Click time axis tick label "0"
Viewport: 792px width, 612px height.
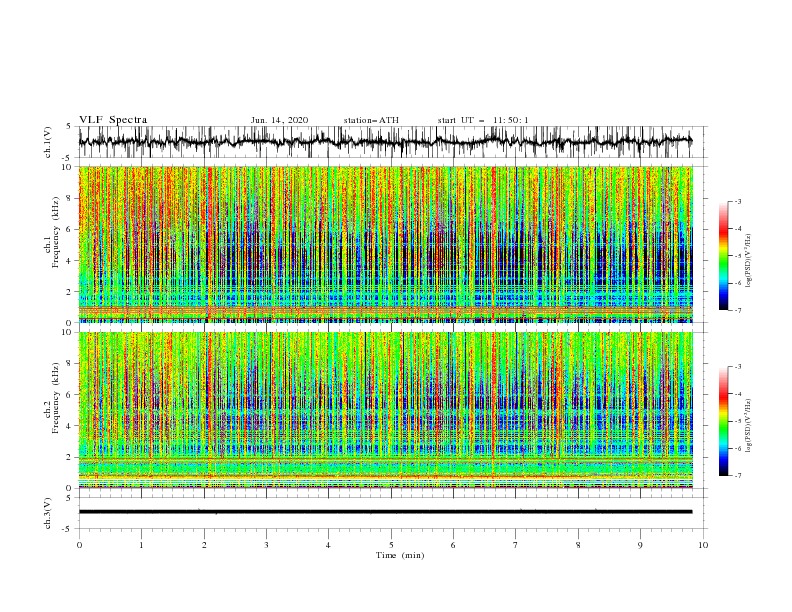coord(79,545)
